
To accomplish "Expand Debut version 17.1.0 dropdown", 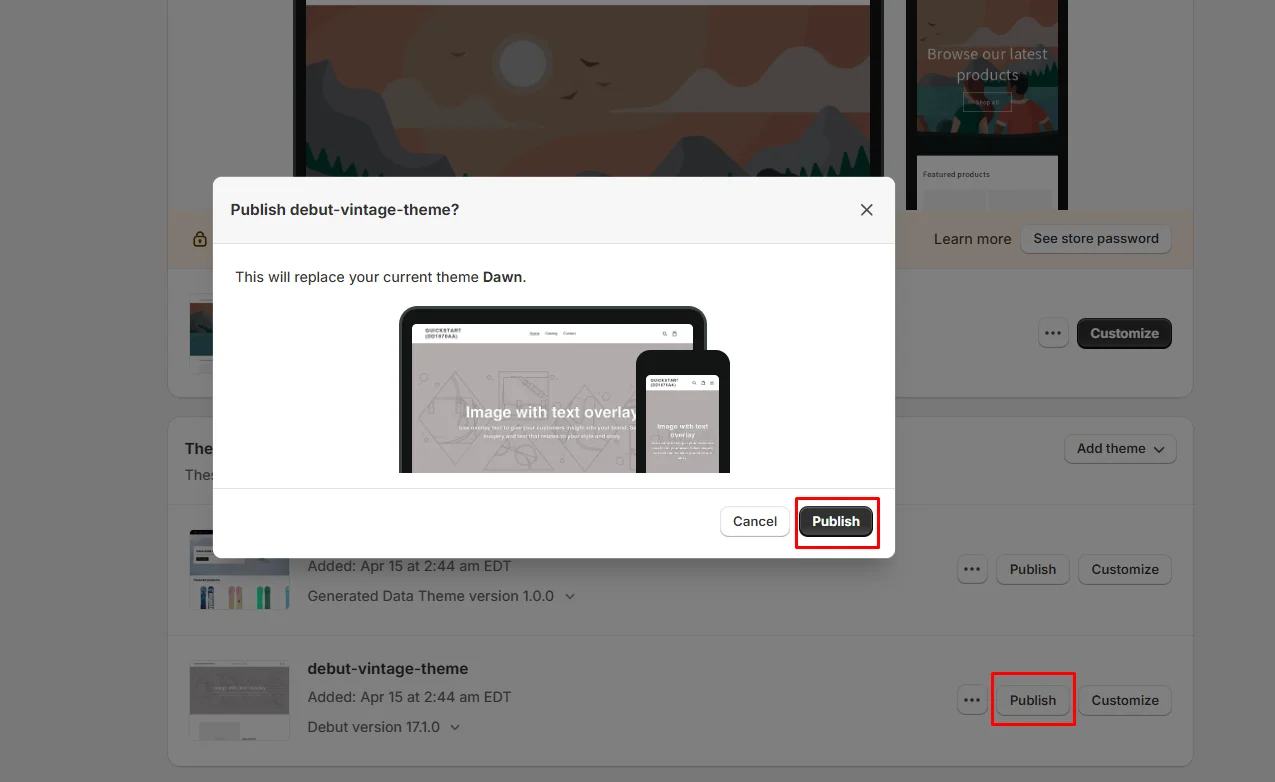I will [456, 727].
